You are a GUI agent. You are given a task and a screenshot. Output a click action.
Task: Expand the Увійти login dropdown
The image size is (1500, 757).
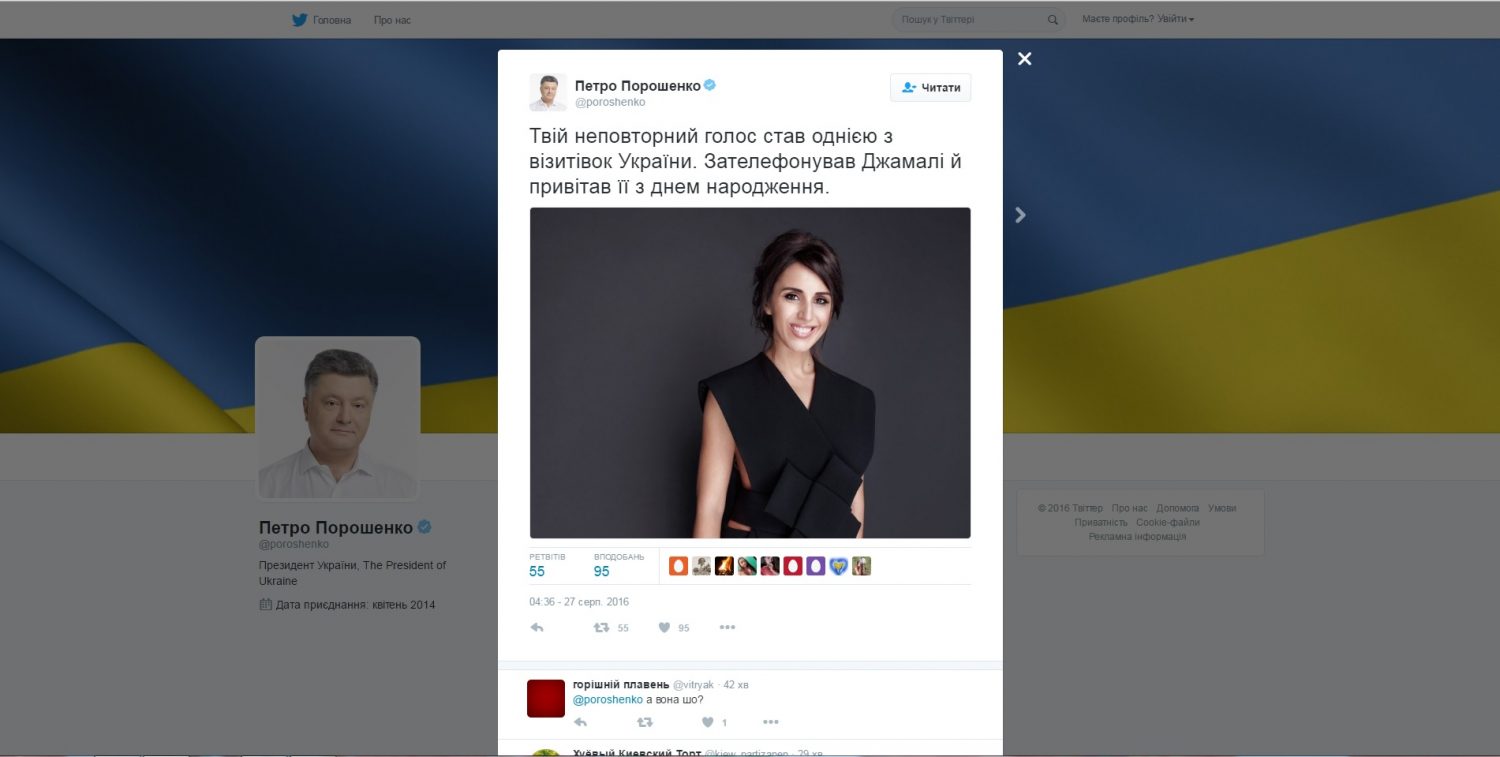1175,19
